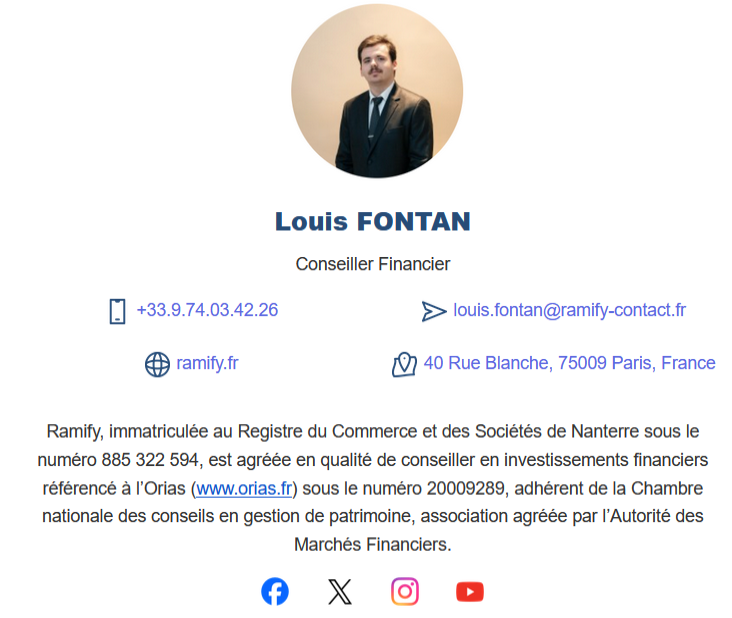
Task: Open the X (Twitter) social icon
Action: click(x=340, y=591)
